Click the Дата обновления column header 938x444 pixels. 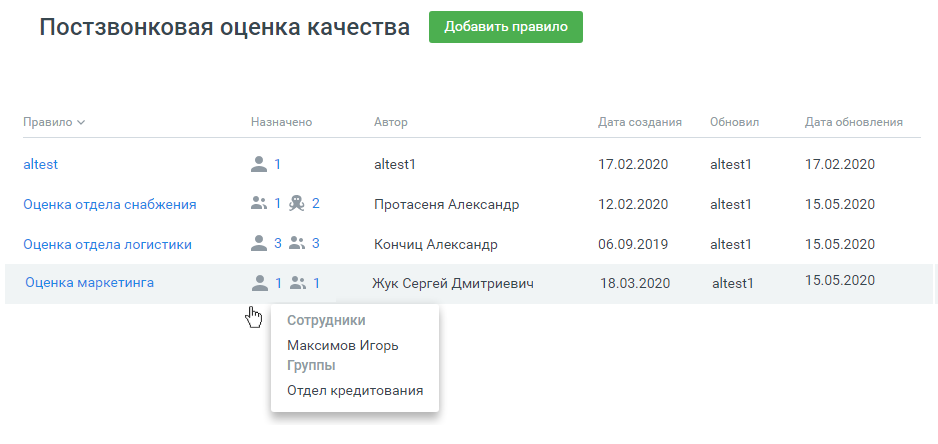854,122
